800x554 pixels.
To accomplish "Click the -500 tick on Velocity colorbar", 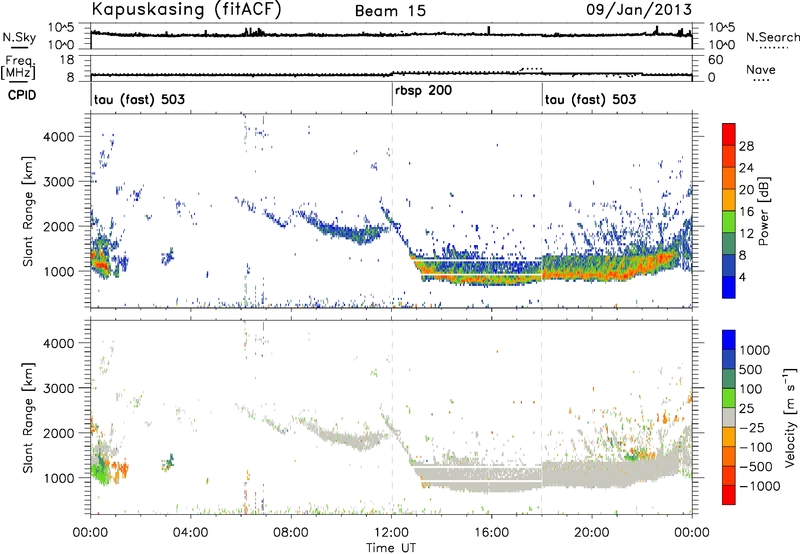I will pos(756,467).
